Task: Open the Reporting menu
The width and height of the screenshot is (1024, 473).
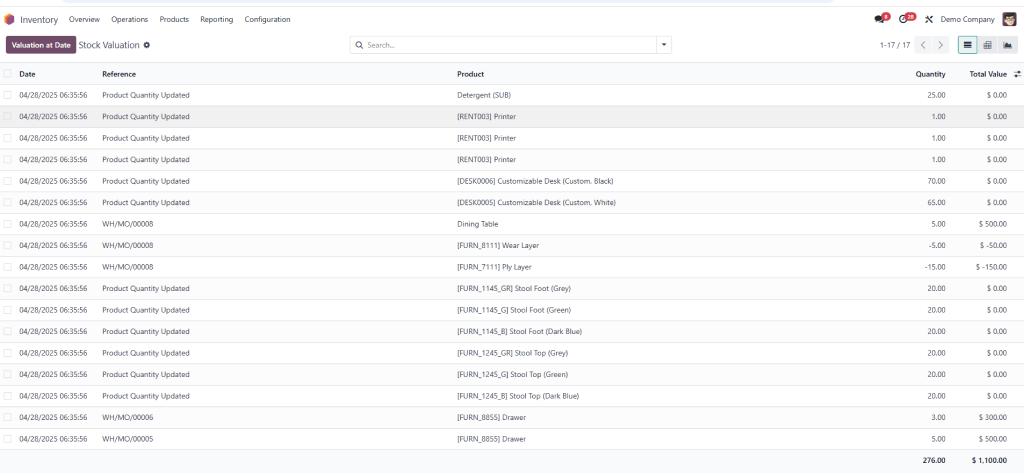Action: click(x=216, y=19)
